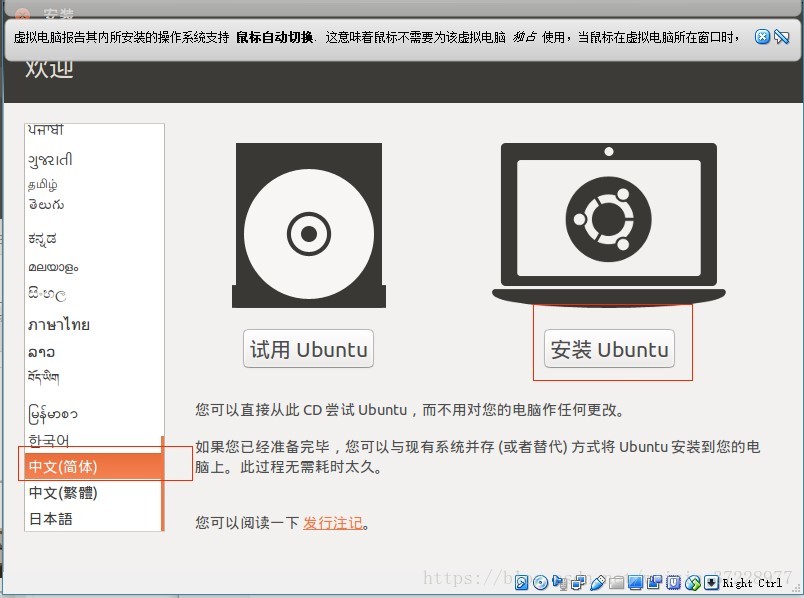Select ภาษาไทย in the language list

94,324
